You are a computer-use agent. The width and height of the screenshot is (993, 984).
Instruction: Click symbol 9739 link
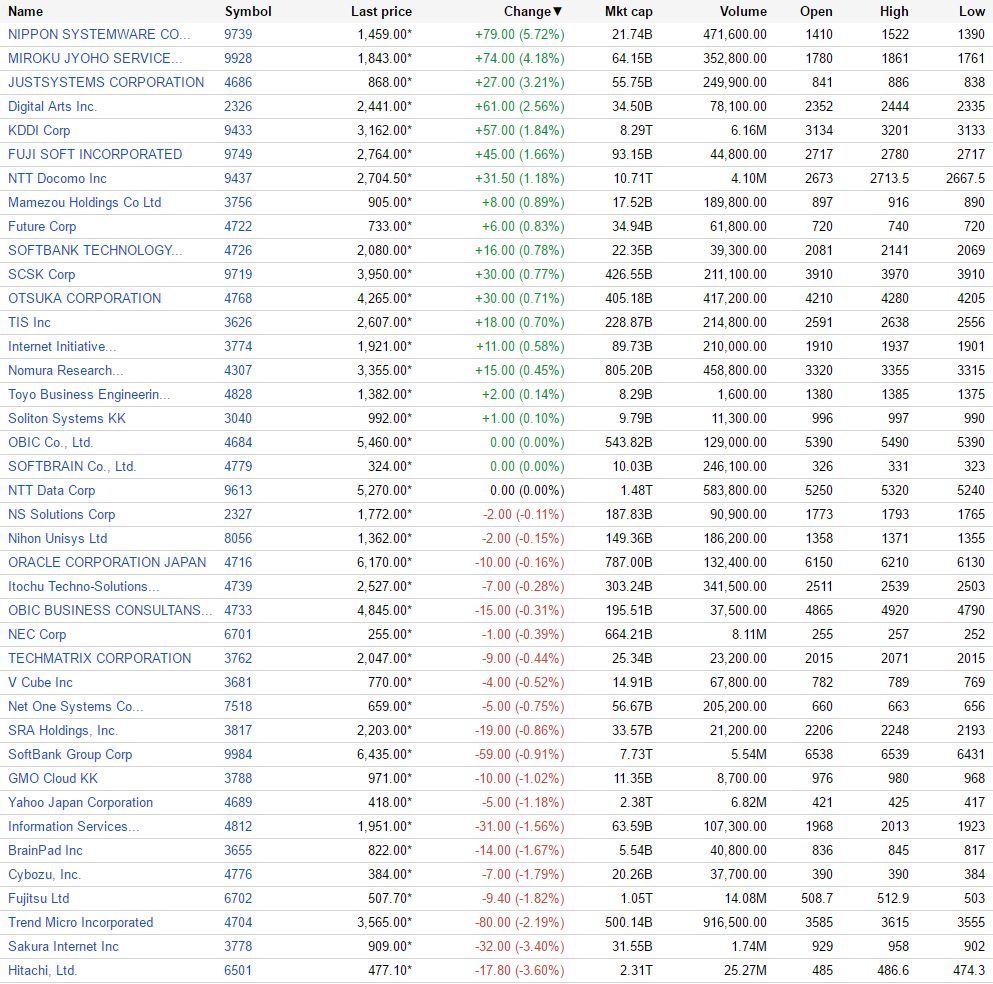coord(238,34)
